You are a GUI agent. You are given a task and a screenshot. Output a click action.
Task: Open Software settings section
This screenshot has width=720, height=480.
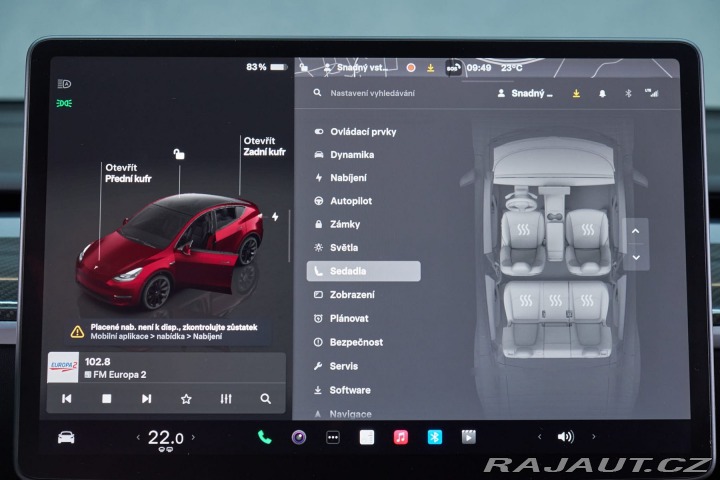[343, 390]
